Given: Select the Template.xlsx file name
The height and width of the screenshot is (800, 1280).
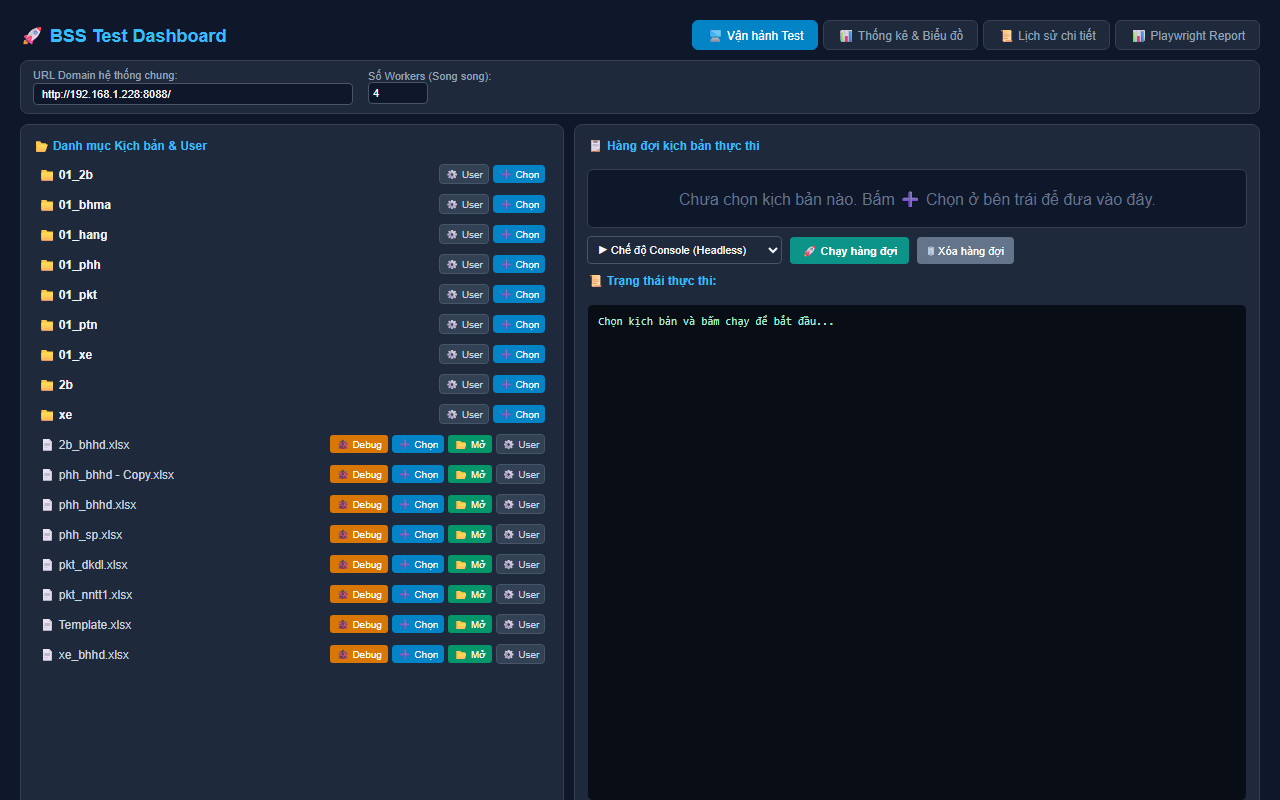Looking at the screenshot, I should 95,625.
